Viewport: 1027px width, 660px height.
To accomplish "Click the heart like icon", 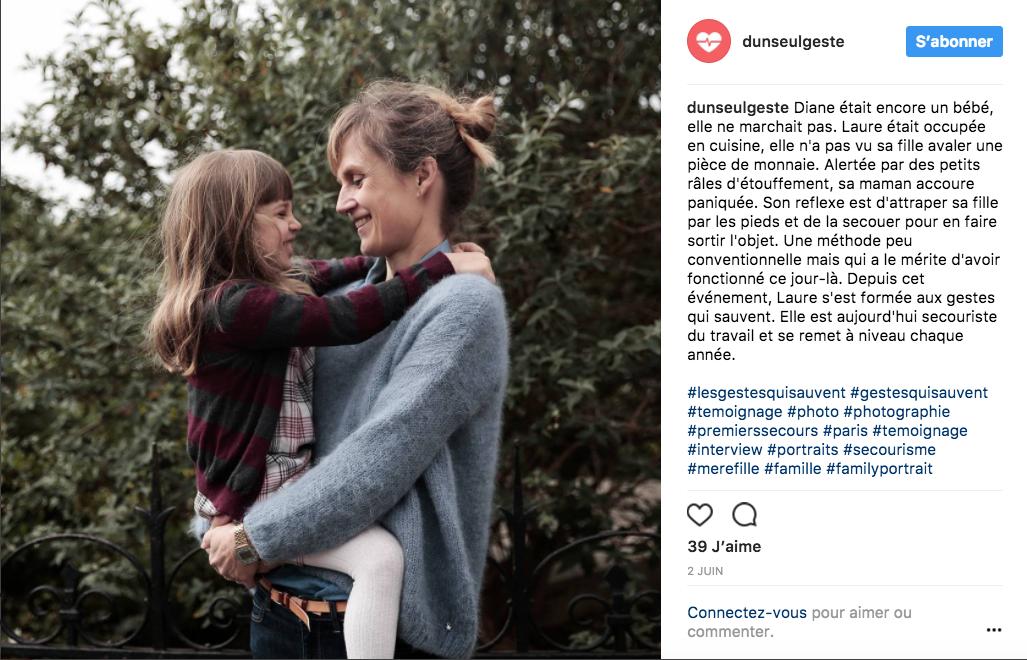I will tap(700, 515).
